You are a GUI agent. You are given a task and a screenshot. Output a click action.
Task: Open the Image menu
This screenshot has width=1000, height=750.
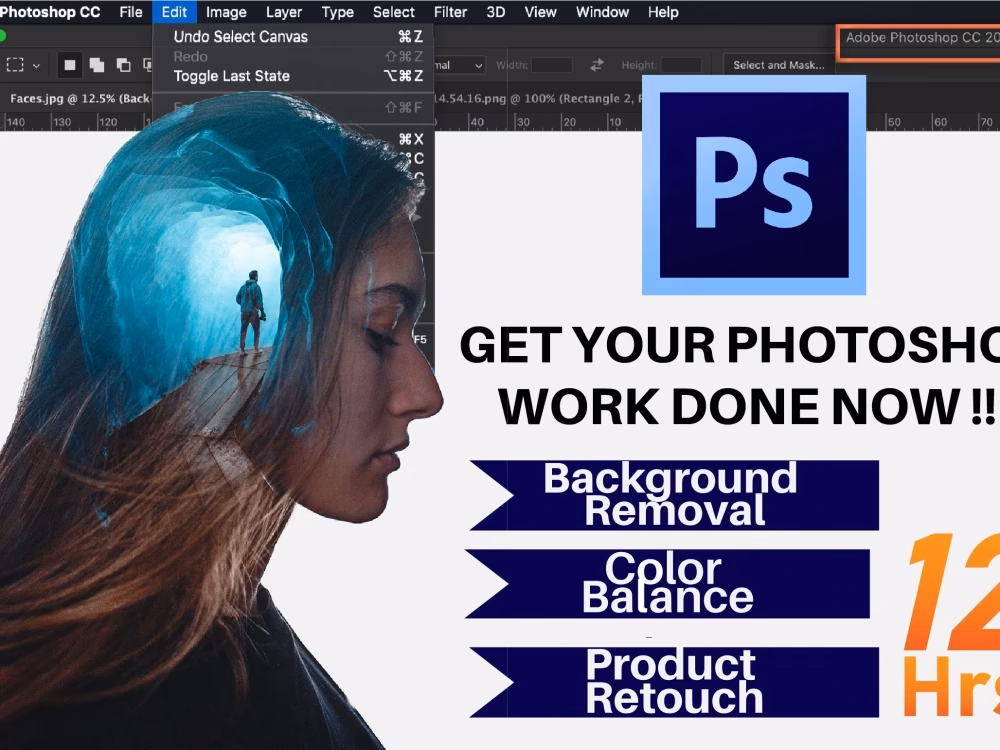[225, 12]
